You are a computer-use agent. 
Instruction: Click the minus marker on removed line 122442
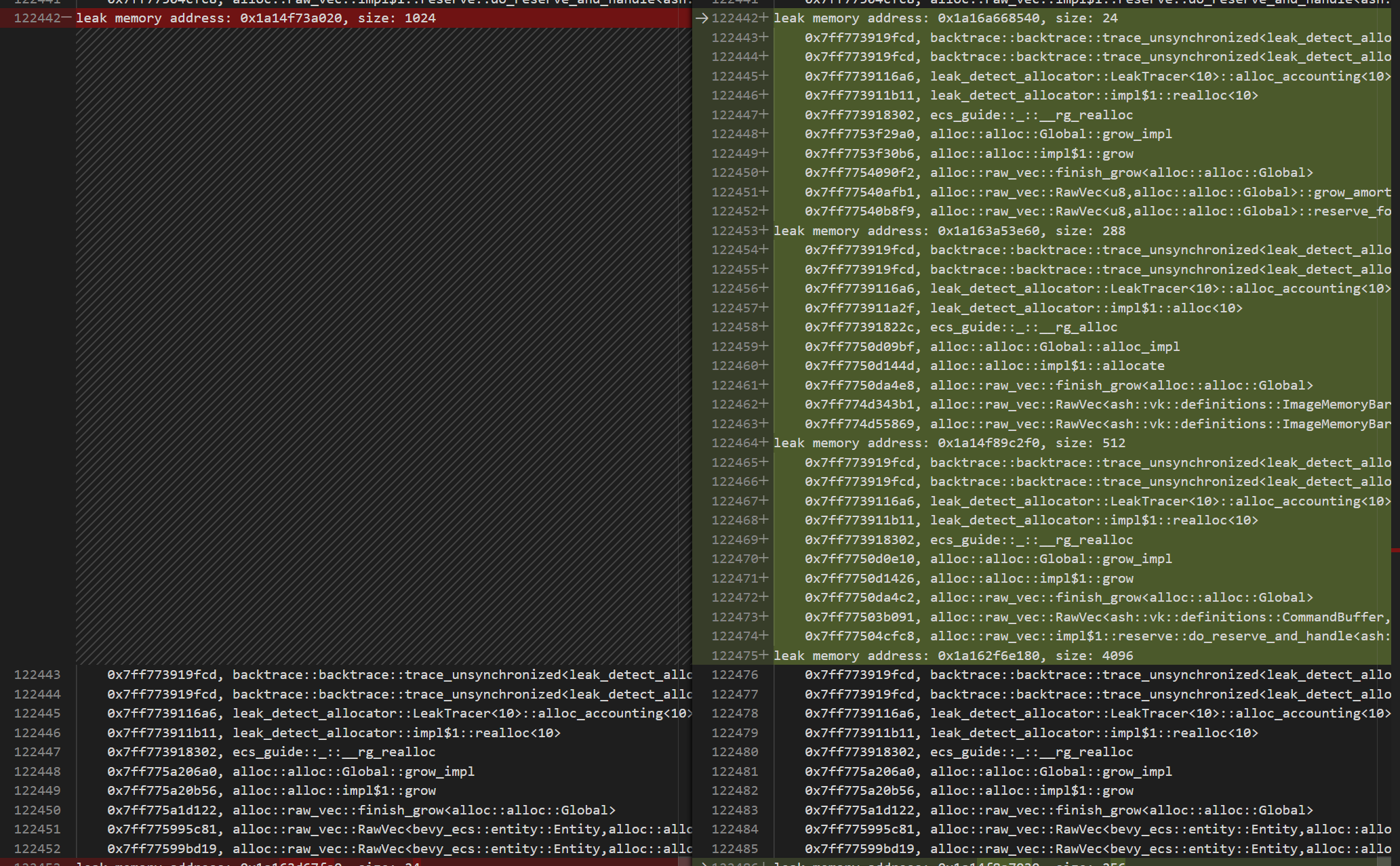(66, 18)
